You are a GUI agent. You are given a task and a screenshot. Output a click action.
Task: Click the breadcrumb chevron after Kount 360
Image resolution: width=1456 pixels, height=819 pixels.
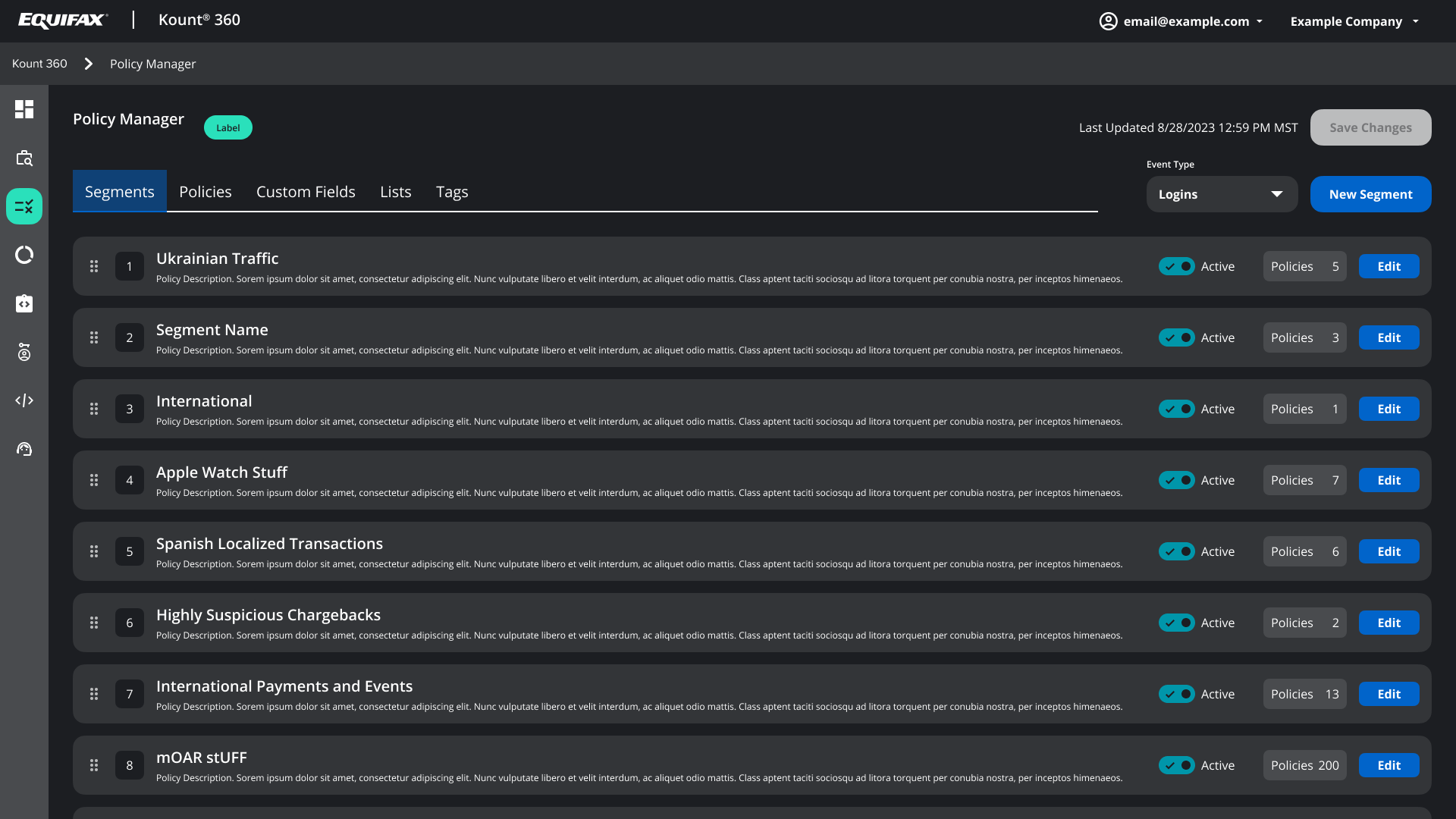pyautogui.click(x=89, y=64)
